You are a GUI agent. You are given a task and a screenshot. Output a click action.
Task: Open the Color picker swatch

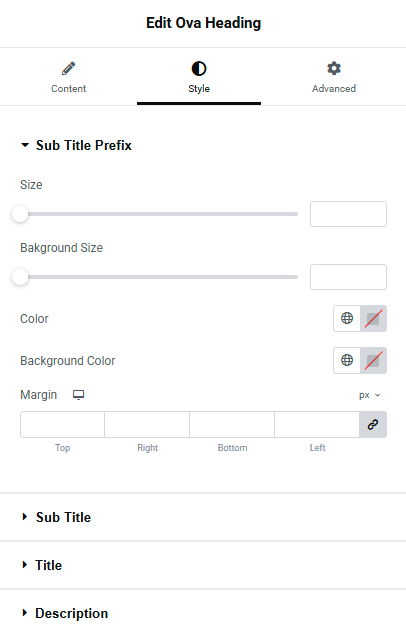click(x=374, y=318)
